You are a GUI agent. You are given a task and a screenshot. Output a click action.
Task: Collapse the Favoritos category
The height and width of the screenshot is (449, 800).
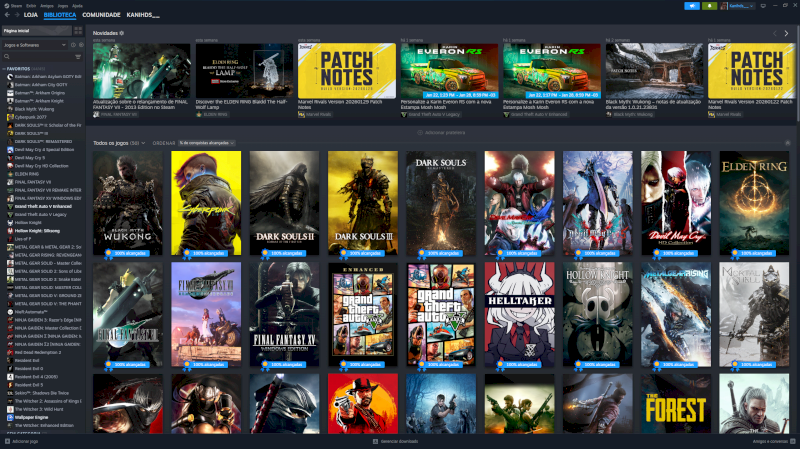(x=5, y=68)
